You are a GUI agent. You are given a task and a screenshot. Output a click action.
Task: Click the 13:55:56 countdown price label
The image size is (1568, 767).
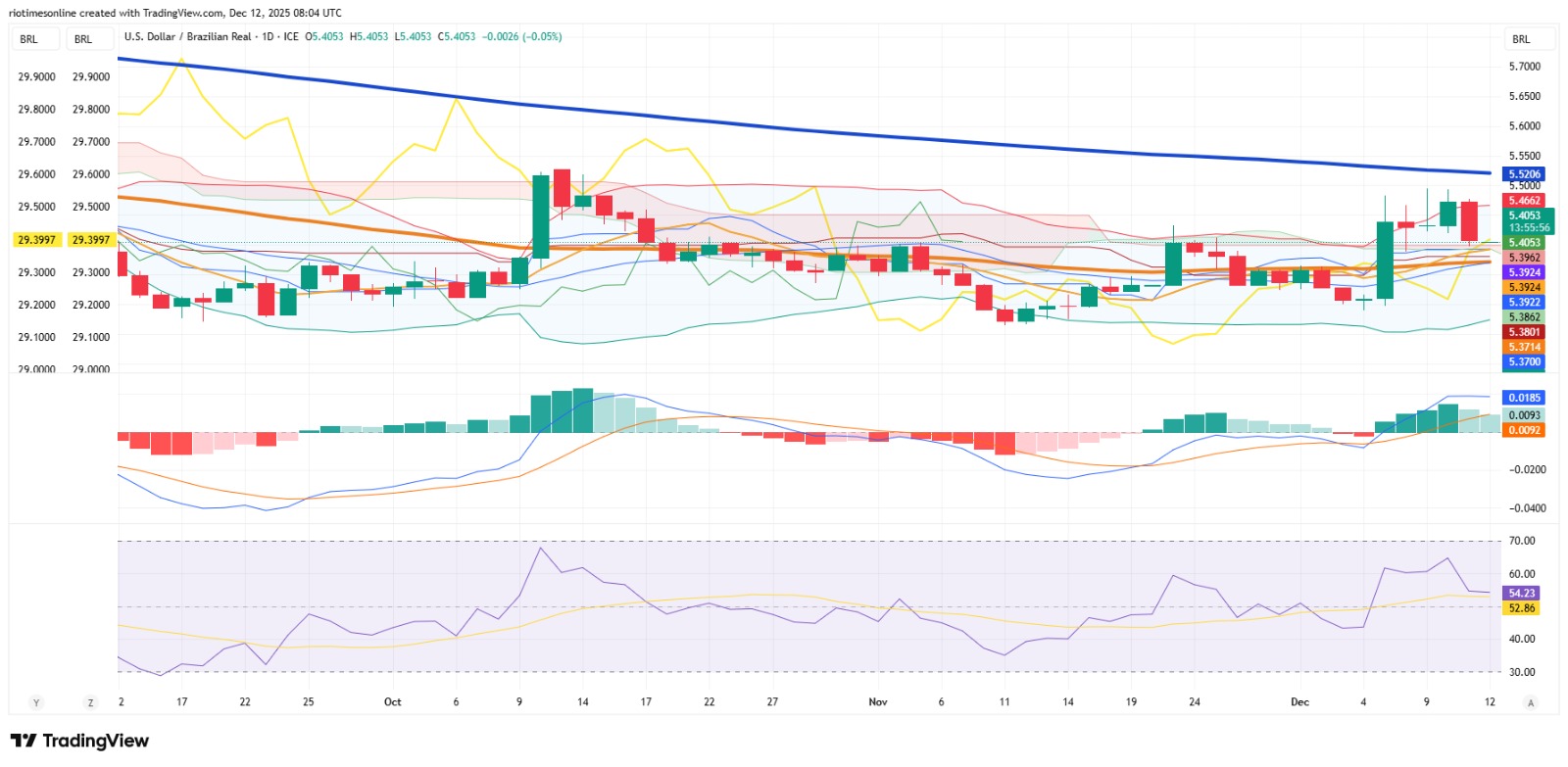[1529, 228]
